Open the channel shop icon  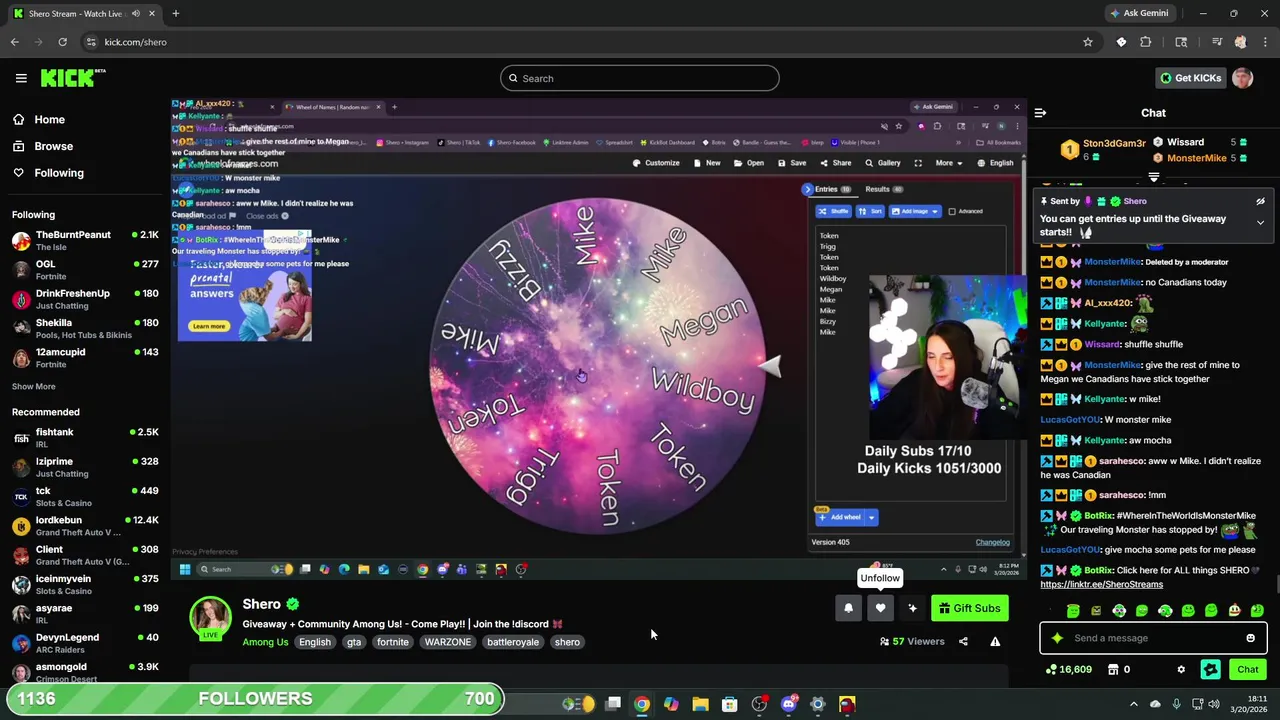[x=1113, y=669]
